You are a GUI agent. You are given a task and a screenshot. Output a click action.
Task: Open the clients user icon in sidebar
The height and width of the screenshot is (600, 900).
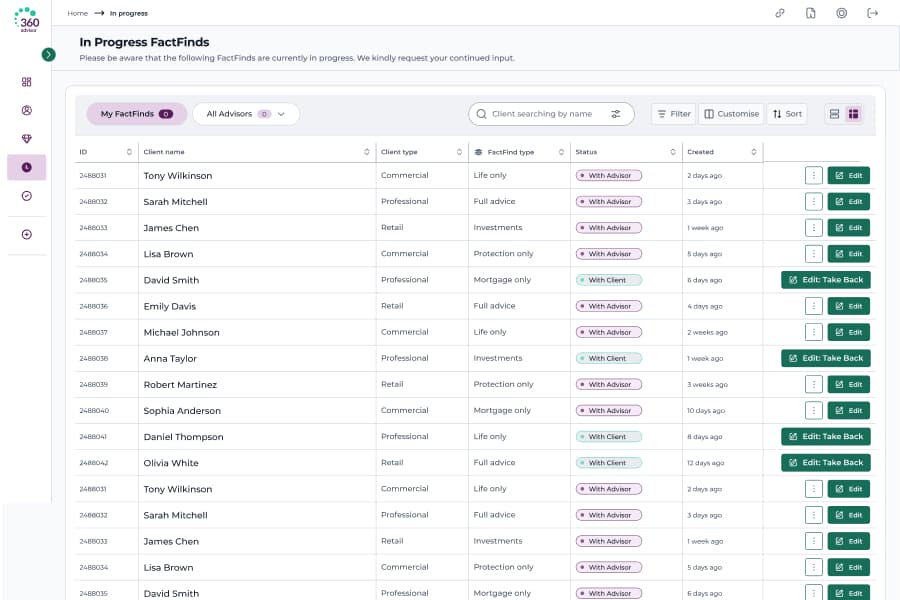tap(26, 110)
